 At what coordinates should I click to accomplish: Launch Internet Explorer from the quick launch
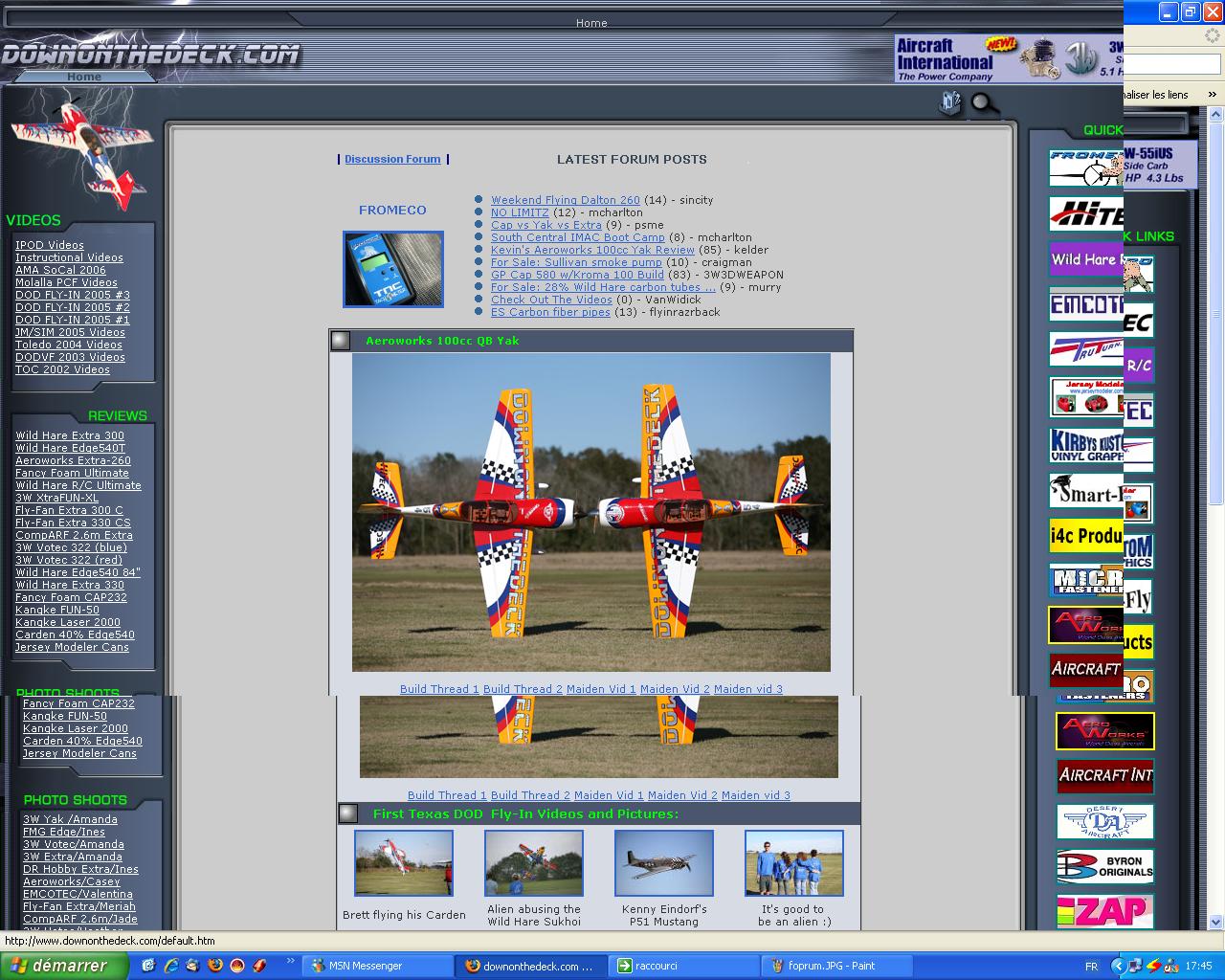(x=169, y=966)
